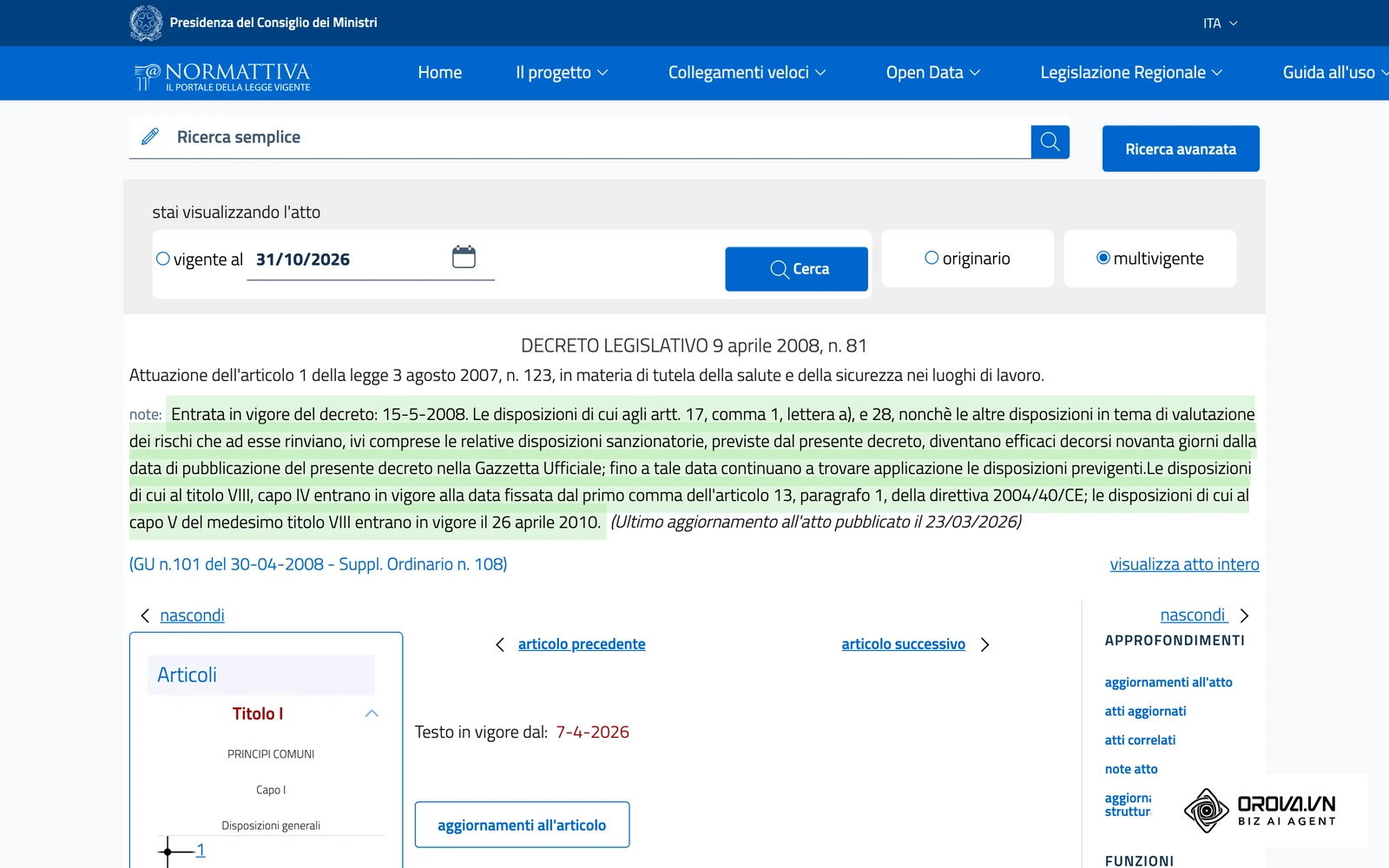
Task: Select the originario radio option
Action: 931,258
